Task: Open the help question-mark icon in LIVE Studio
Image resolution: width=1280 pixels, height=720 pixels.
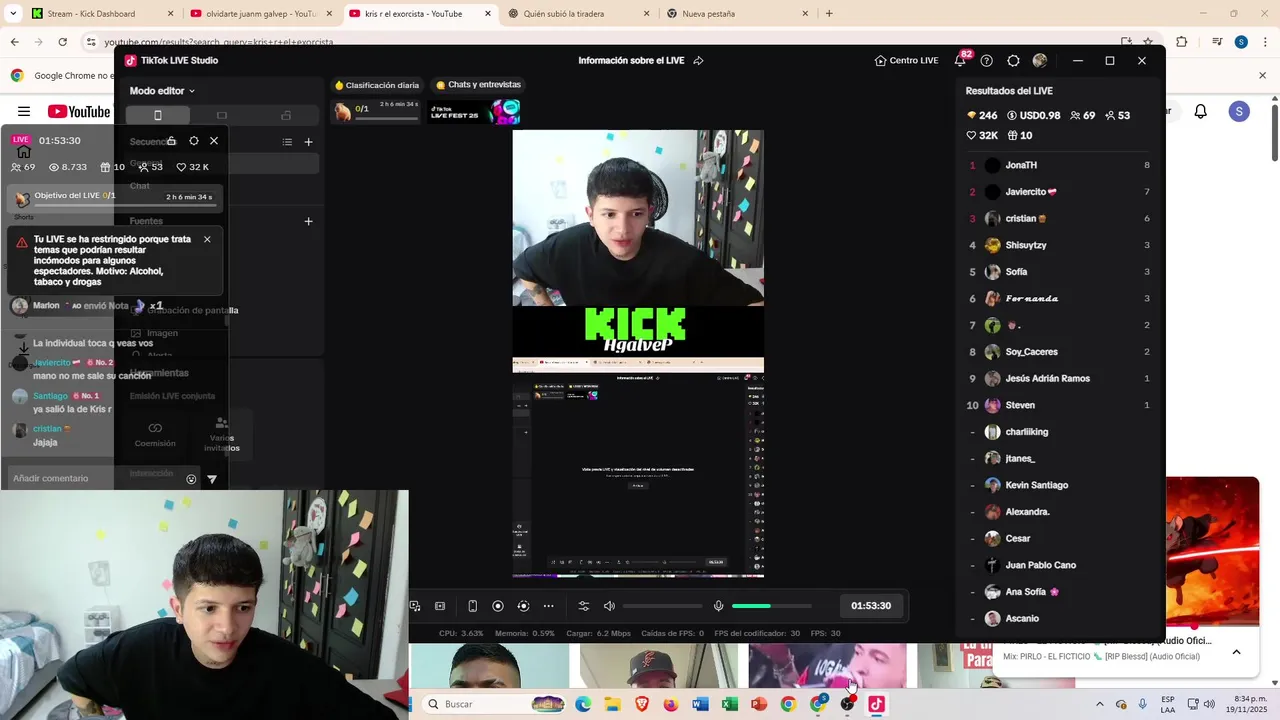Action: [x=987, y=61]
